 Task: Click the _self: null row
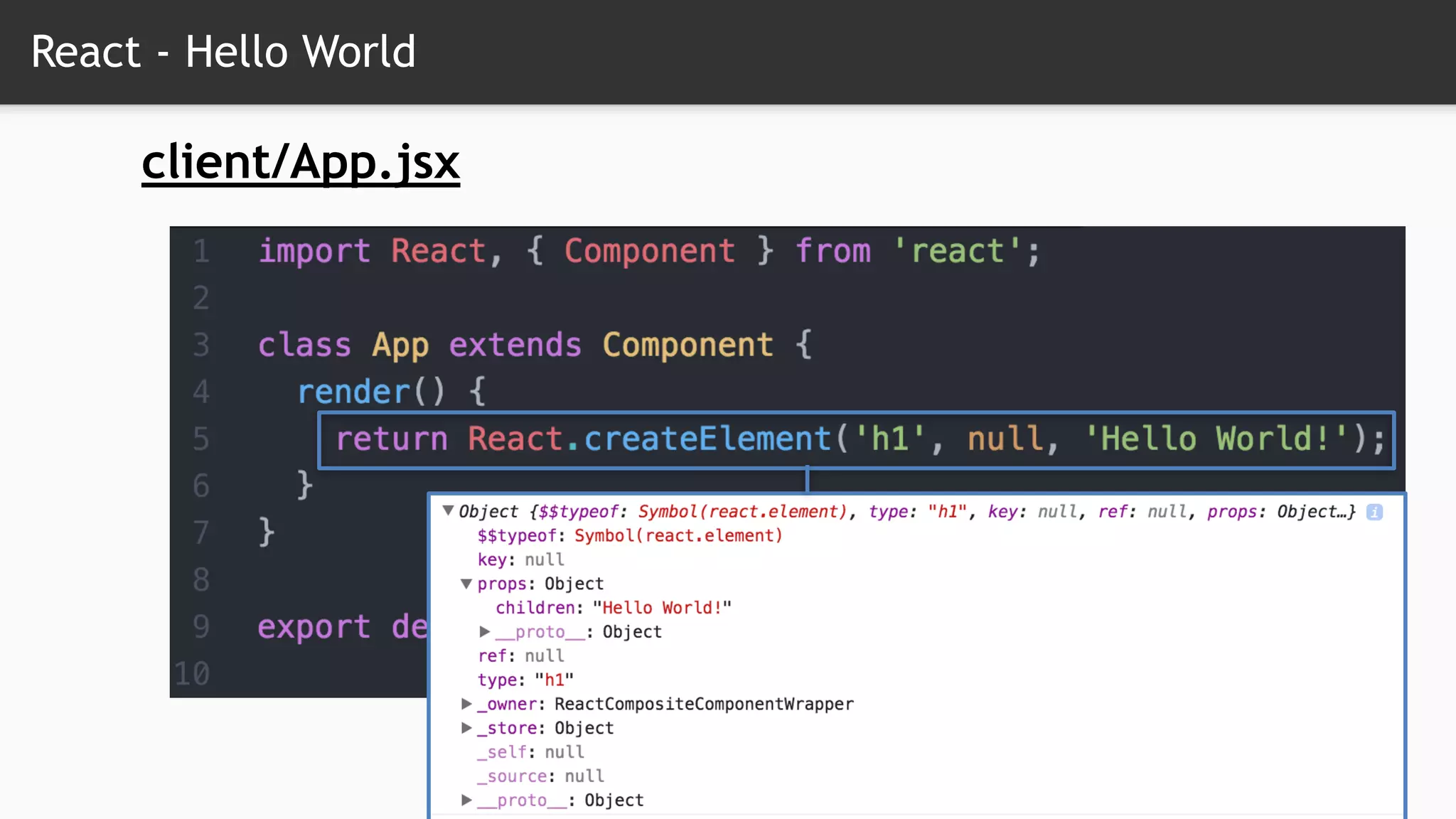tap(531, 752)
